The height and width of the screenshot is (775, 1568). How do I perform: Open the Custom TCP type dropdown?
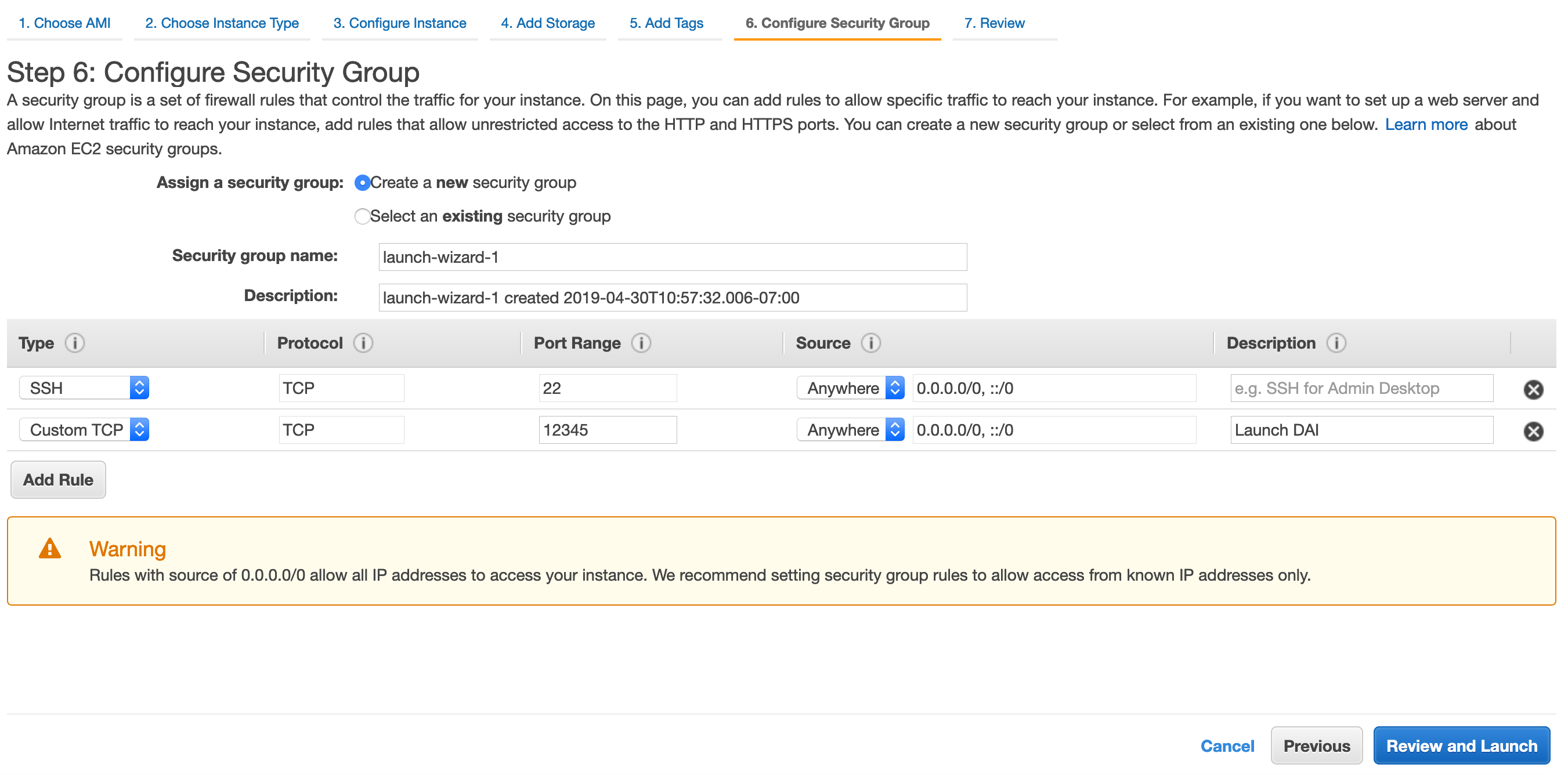click(x=84, y=429)
